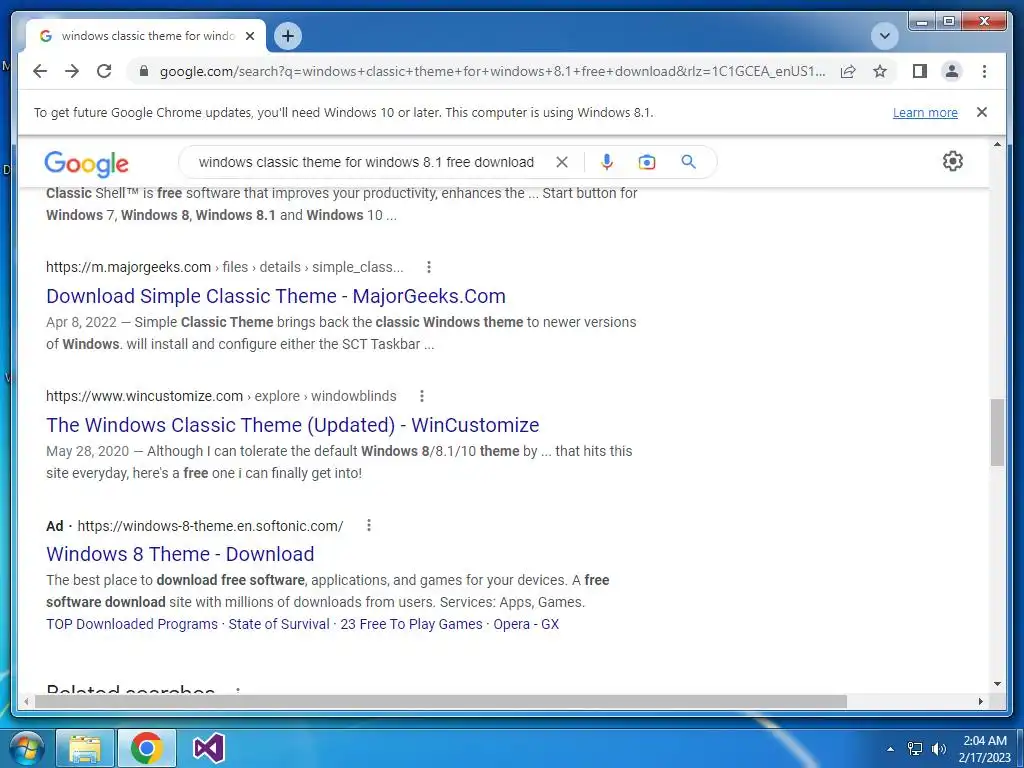
Task: Click the windows-8-theme.en.softonic.com URL text
Action: point(210,526)
